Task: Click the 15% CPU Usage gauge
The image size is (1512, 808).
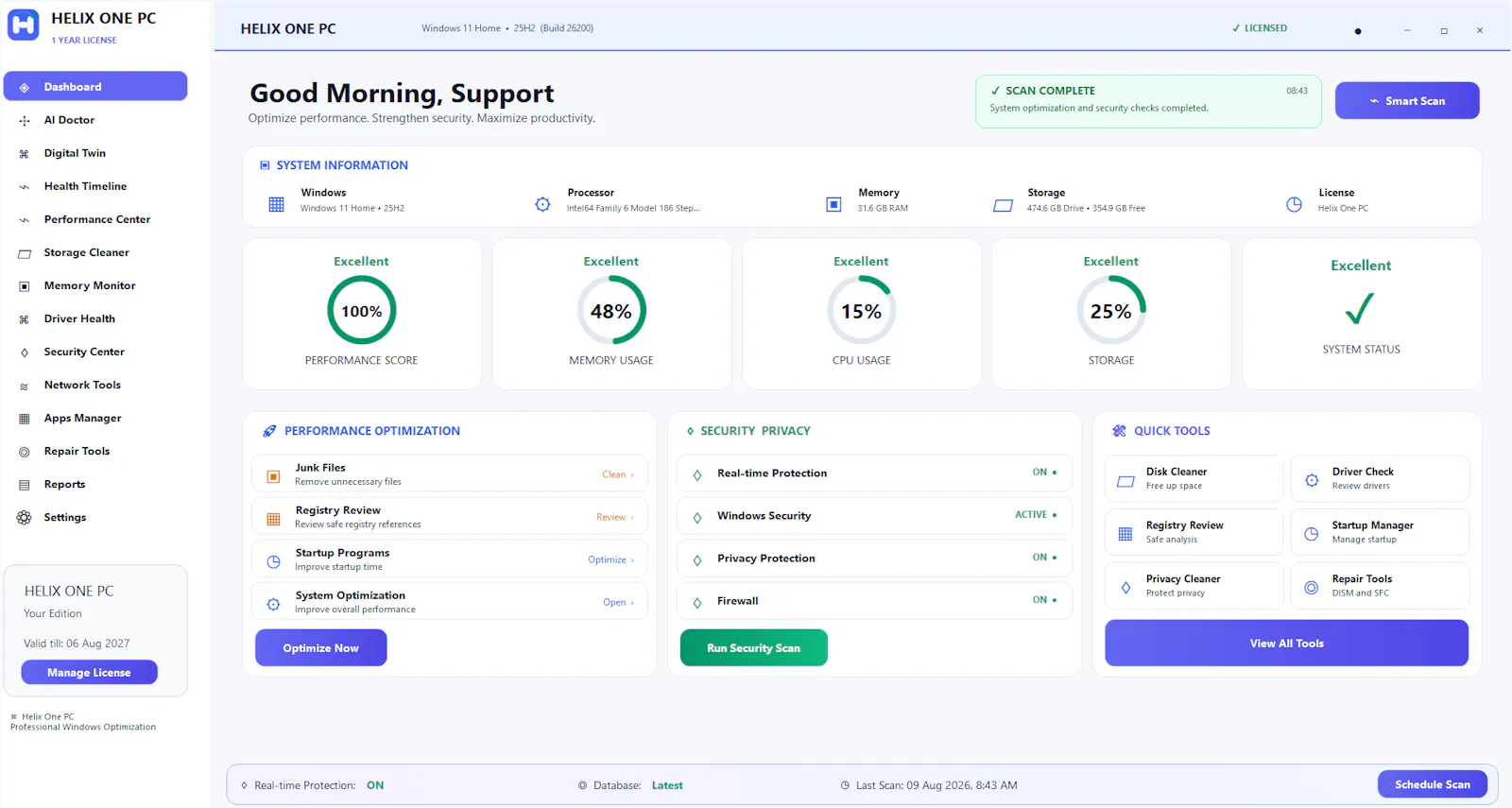Action: (862, 311)
